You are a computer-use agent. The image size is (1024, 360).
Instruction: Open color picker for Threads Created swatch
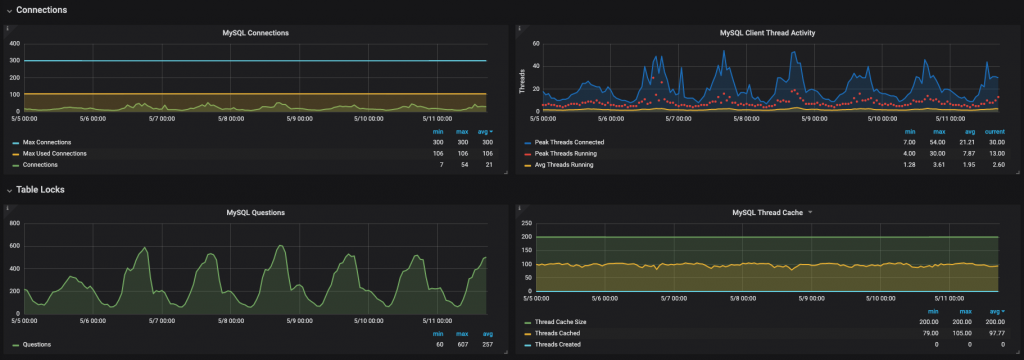pyautogui.click(x=528, y=345)
